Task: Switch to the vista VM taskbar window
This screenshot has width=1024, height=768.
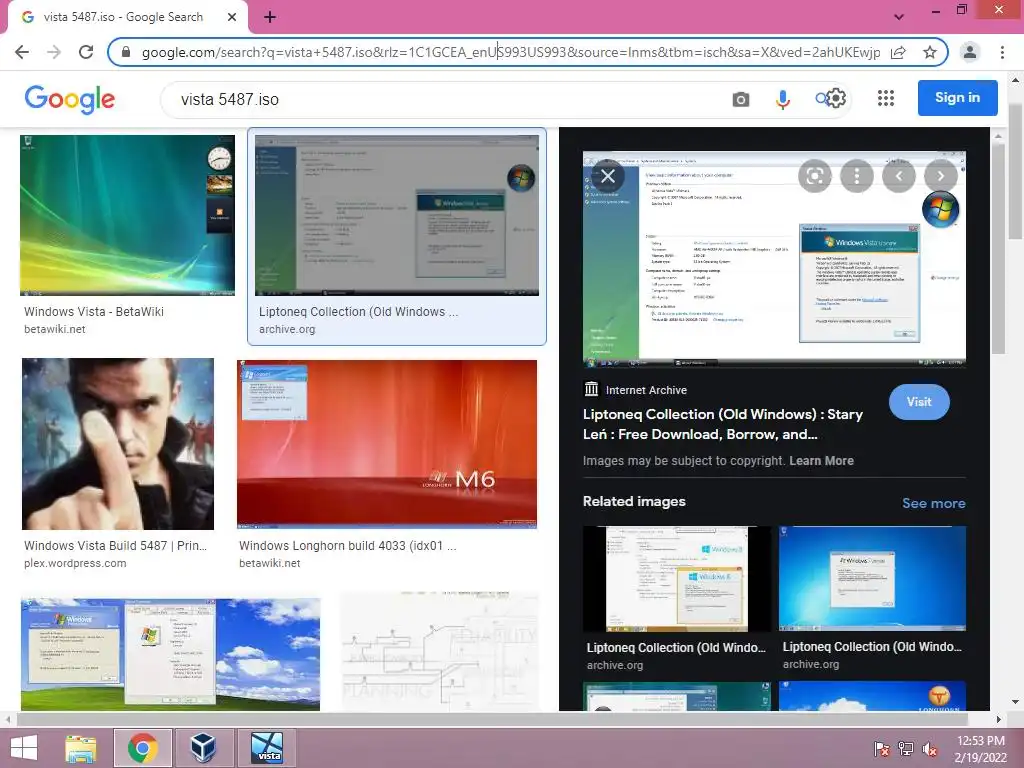Action: [267, 748]
